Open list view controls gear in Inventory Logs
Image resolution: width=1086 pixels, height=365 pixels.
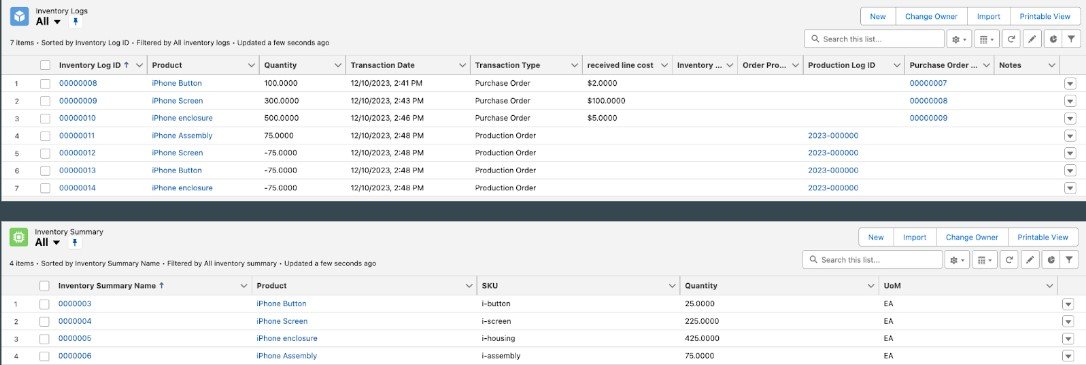(x=959, y=39)
